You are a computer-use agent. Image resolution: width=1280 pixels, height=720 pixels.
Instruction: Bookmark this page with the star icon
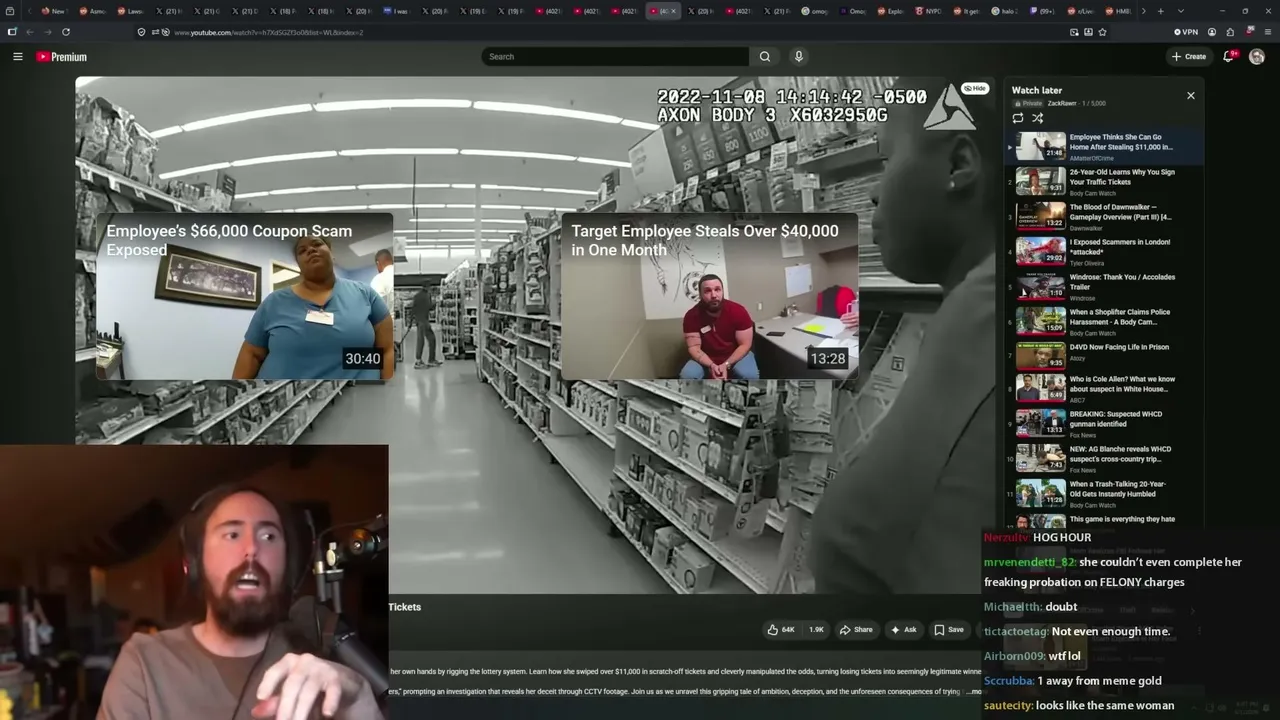[1102, 32]
